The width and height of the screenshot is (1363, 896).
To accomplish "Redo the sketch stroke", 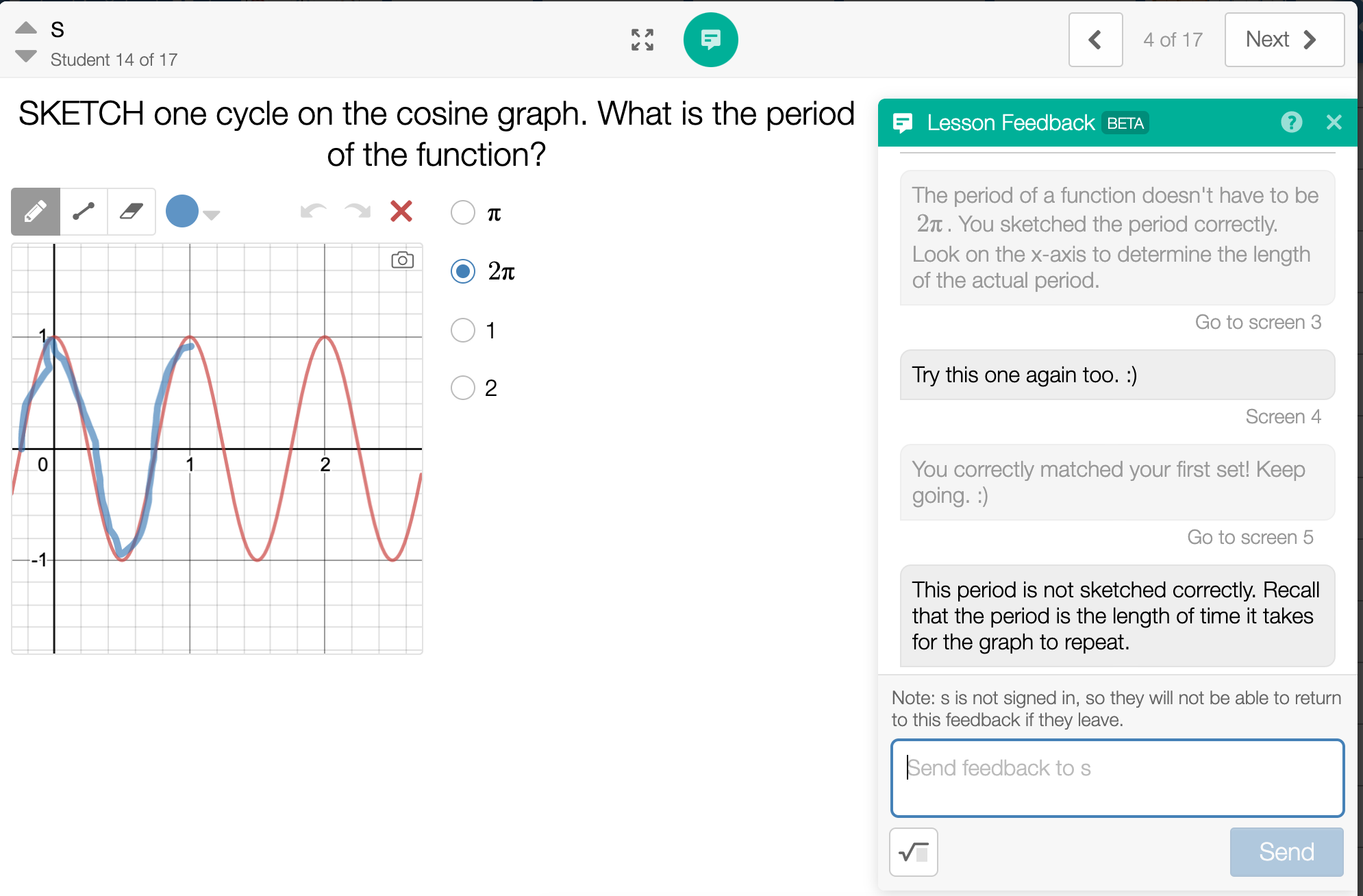I will (358, 211).
